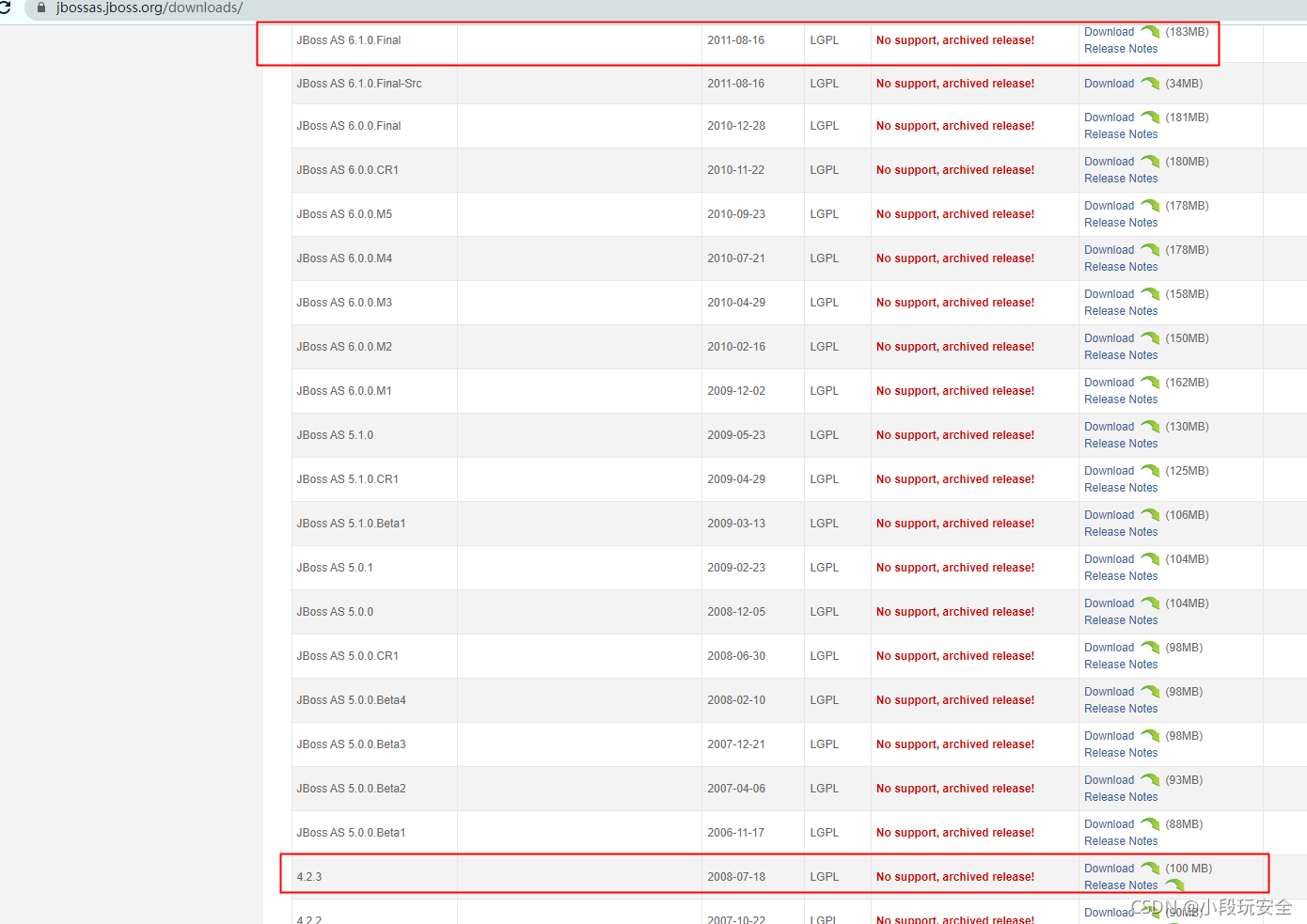Image resolution: width=1307 pixels, height=924 pixels.
Task: Click green download arrow for 5.0.0.Beta2
Action: coord(1150,780)
